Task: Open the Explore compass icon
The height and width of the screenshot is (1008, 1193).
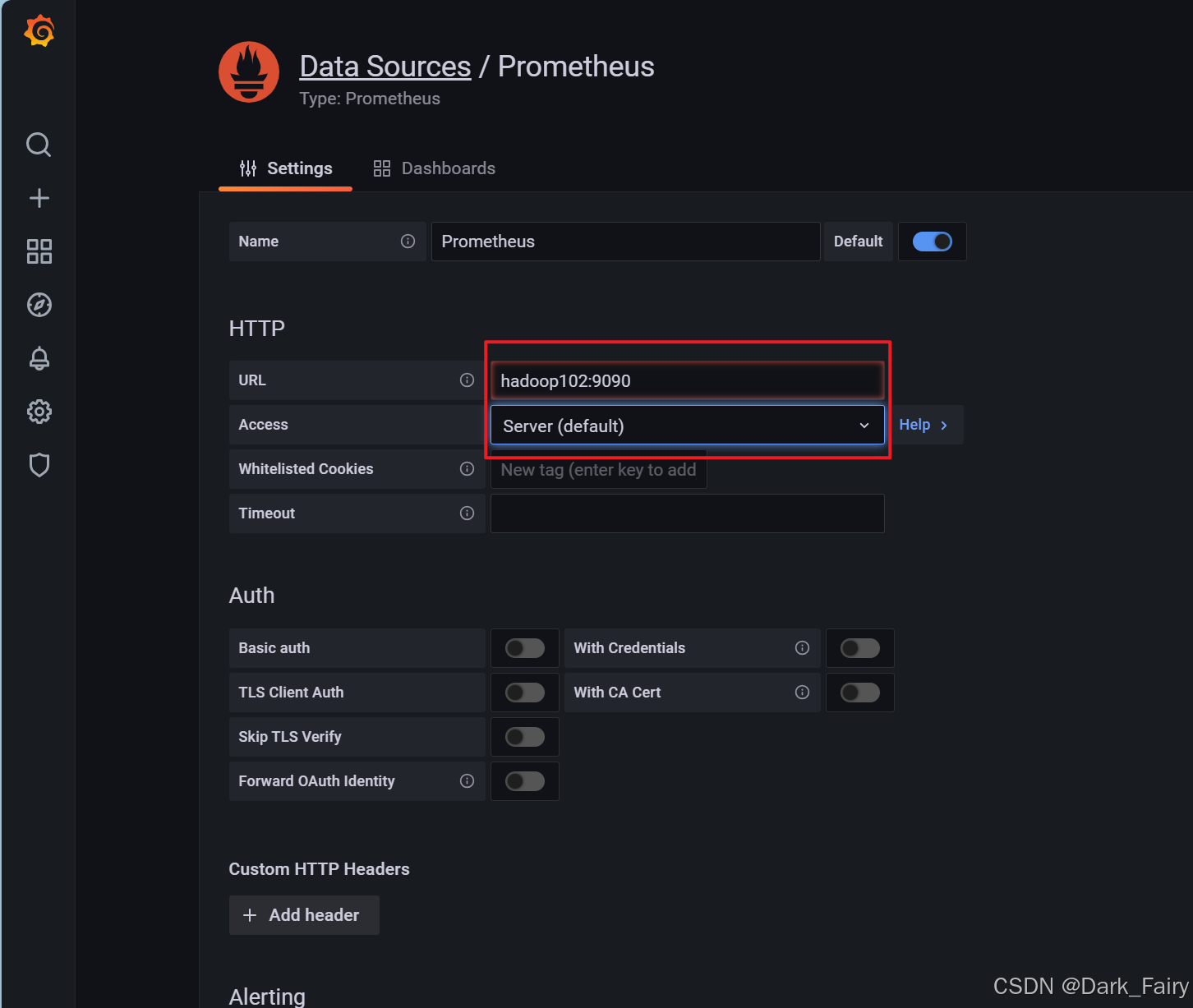Action: [x=39, y=305]
